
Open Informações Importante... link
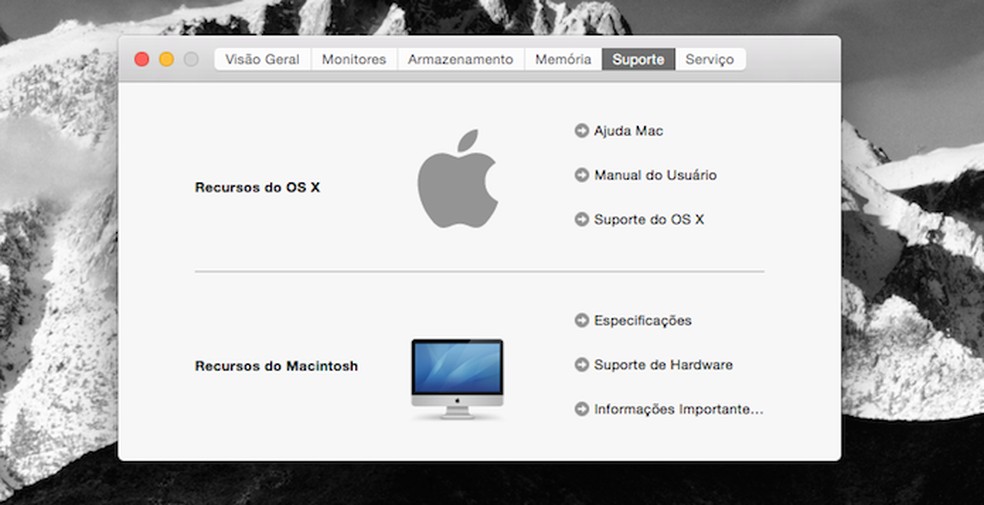tap(678, 410)
